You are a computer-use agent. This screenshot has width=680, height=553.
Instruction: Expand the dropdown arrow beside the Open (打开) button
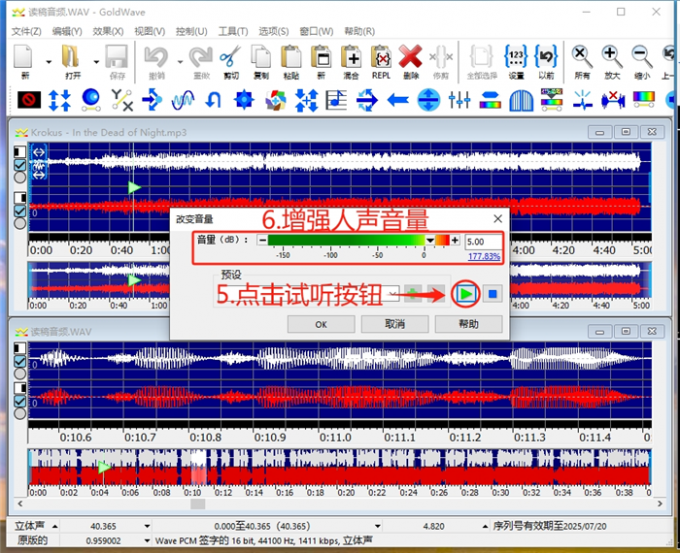[x=96, y=62]
